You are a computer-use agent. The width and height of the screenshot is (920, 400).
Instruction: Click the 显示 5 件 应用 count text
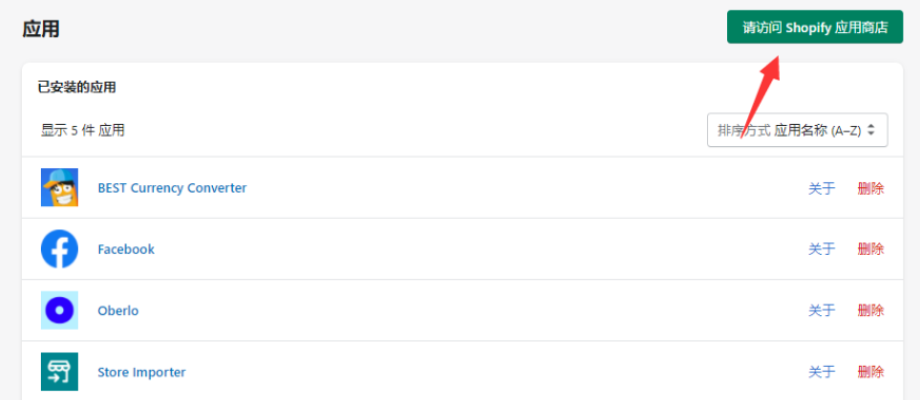pyautogui.click(x=83, y=130)
